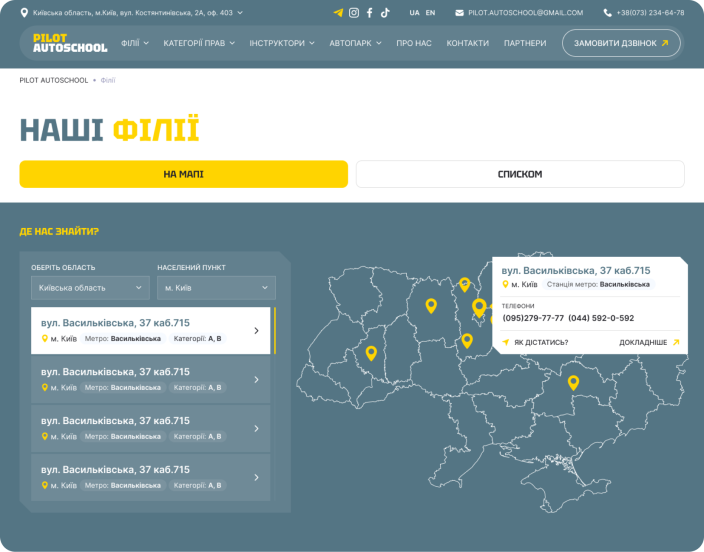
Task: Call (044) 592-0-592 from the popup
Action: coord(601,318)
